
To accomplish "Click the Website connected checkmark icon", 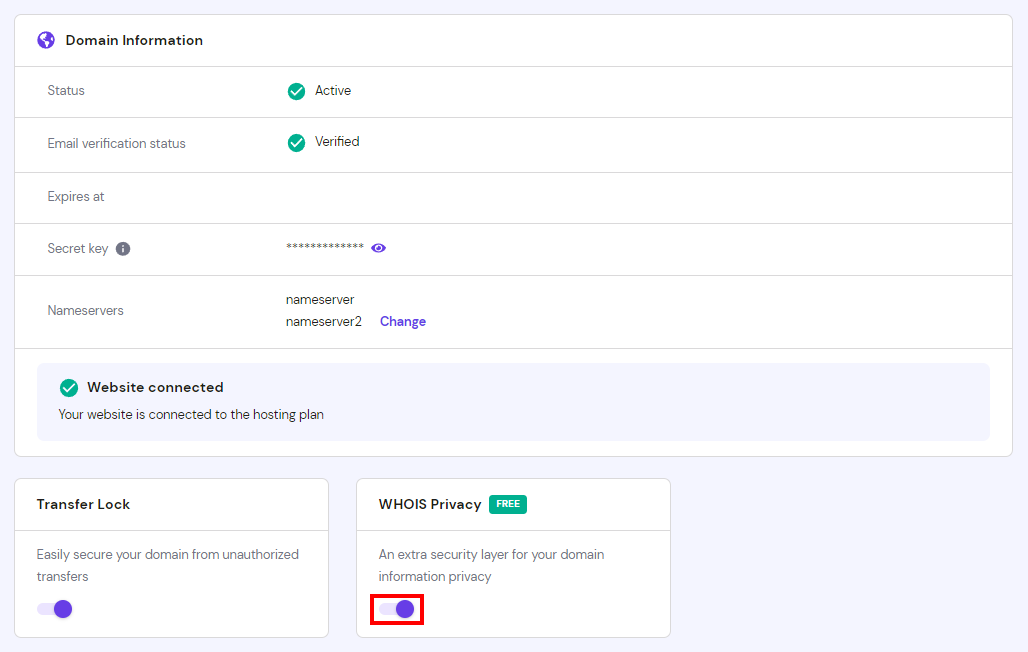I will point(69,388).
